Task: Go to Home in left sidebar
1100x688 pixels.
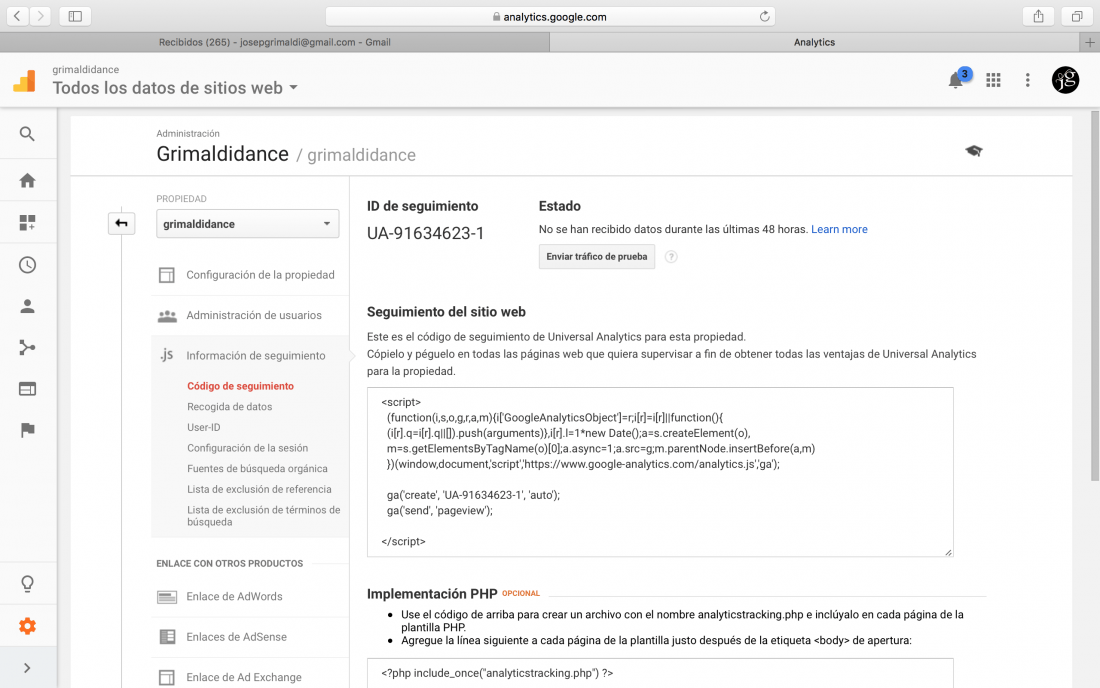Action: click(x=27, y=181)
